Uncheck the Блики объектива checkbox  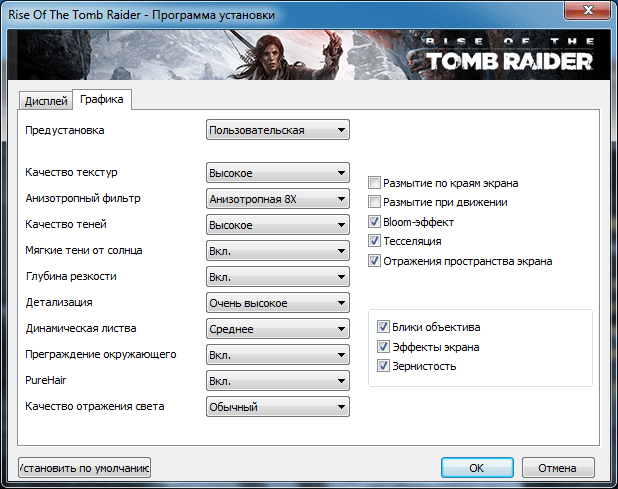383,327
